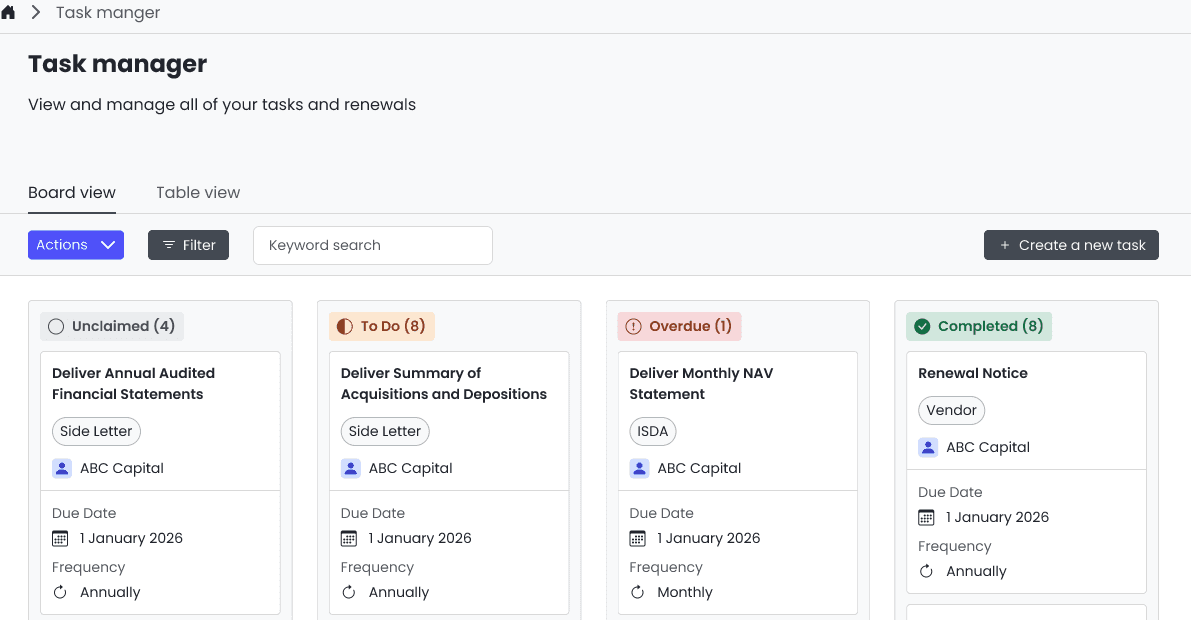This screenshot has width=1191, height=620.
Task: Open the Renewal Notice task
Action: (x=973, y=373)
